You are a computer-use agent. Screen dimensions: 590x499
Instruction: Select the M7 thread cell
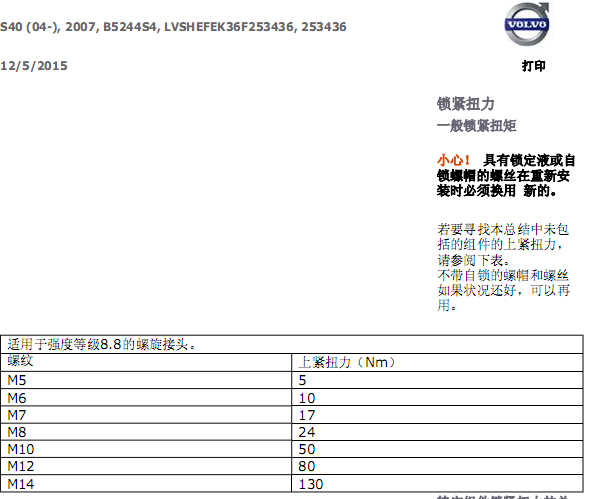(146, 415)
